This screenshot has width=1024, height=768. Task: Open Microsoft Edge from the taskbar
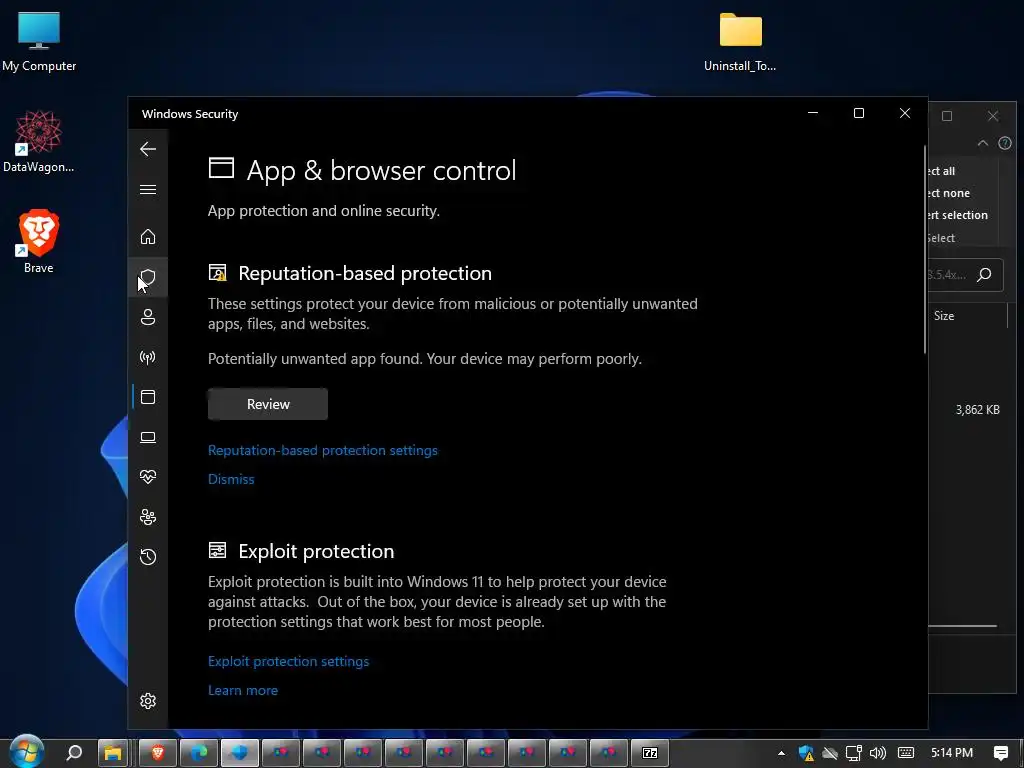tap(199, 753)
